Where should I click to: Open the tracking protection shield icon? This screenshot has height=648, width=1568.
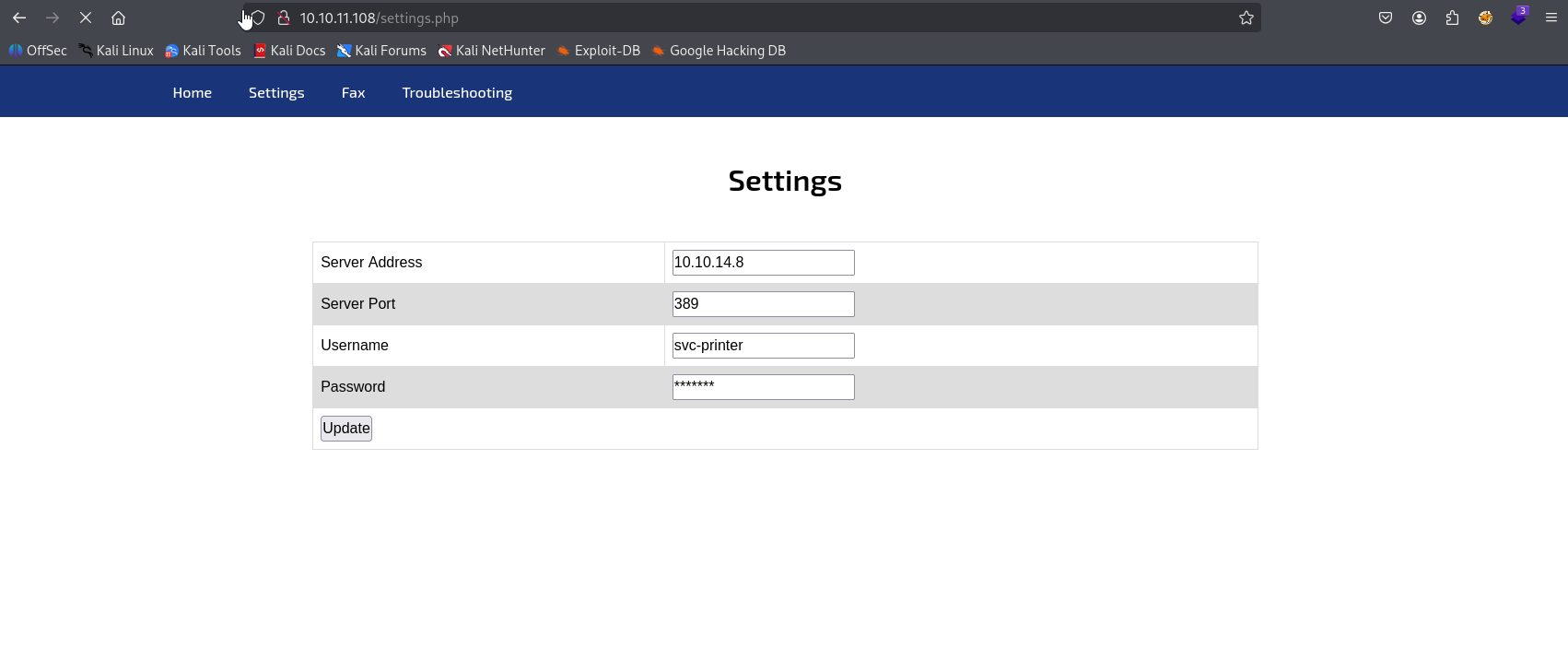[x=258, y=18]
